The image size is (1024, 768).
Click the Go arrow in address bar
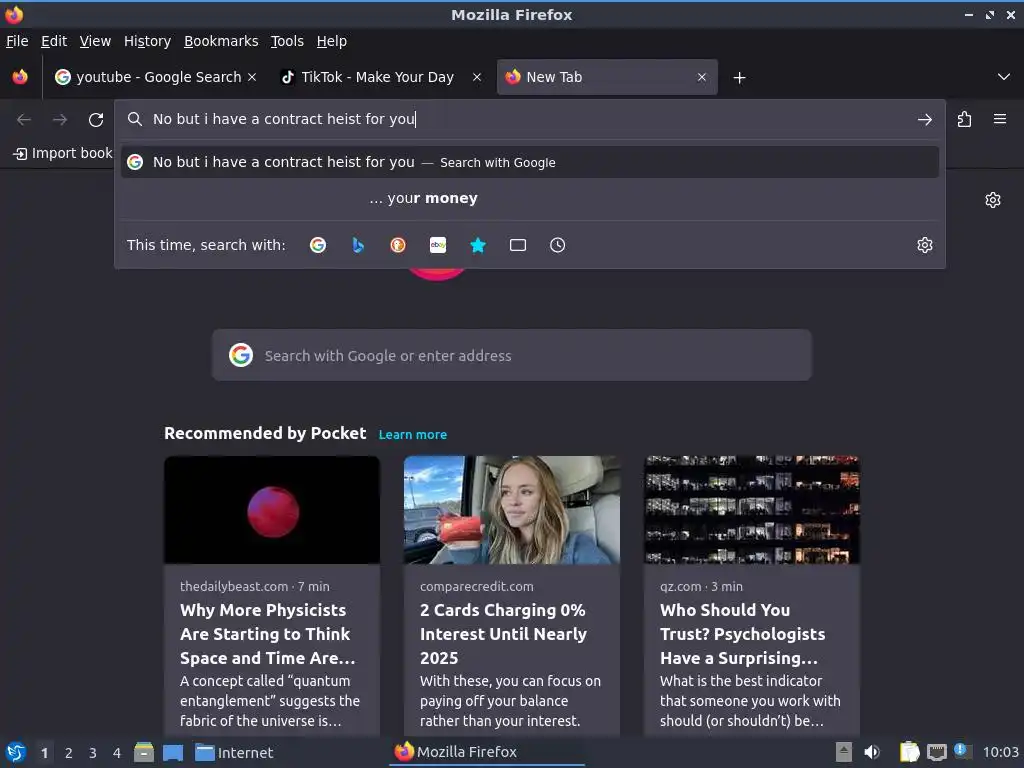924,120
